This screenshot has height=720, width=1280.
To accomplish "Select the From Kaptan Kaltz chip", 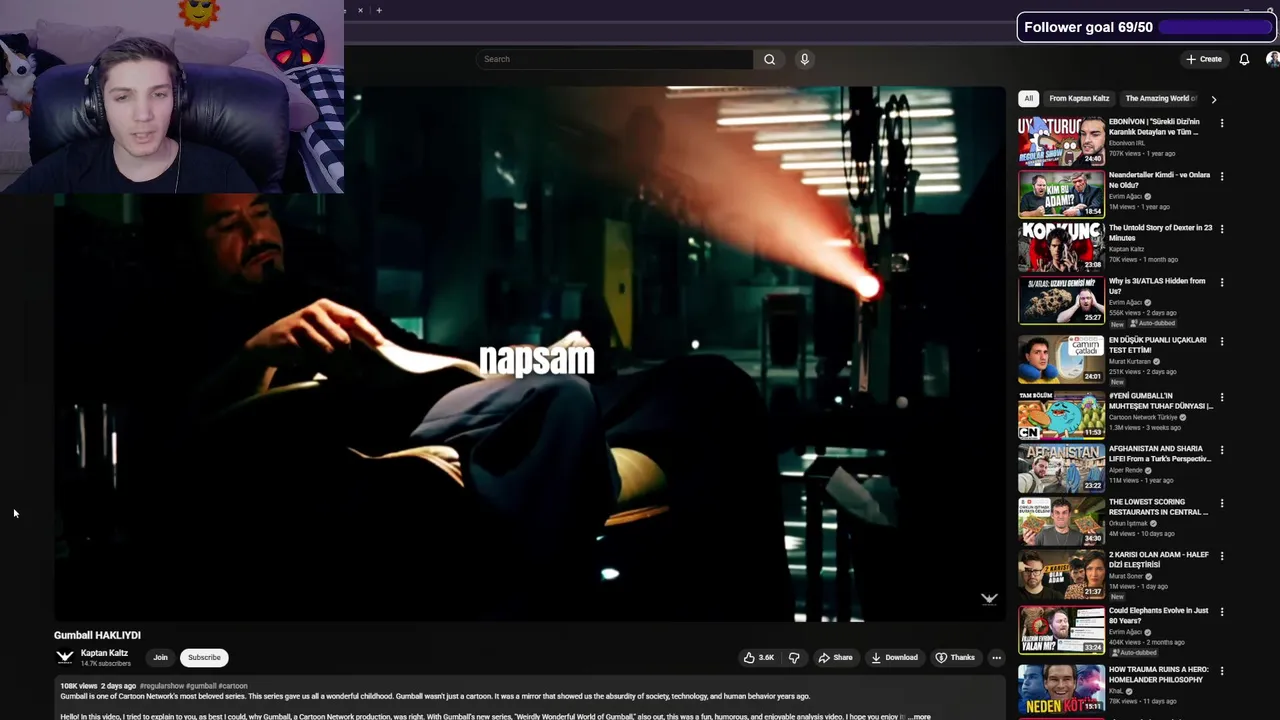I will coord(1079,98).
